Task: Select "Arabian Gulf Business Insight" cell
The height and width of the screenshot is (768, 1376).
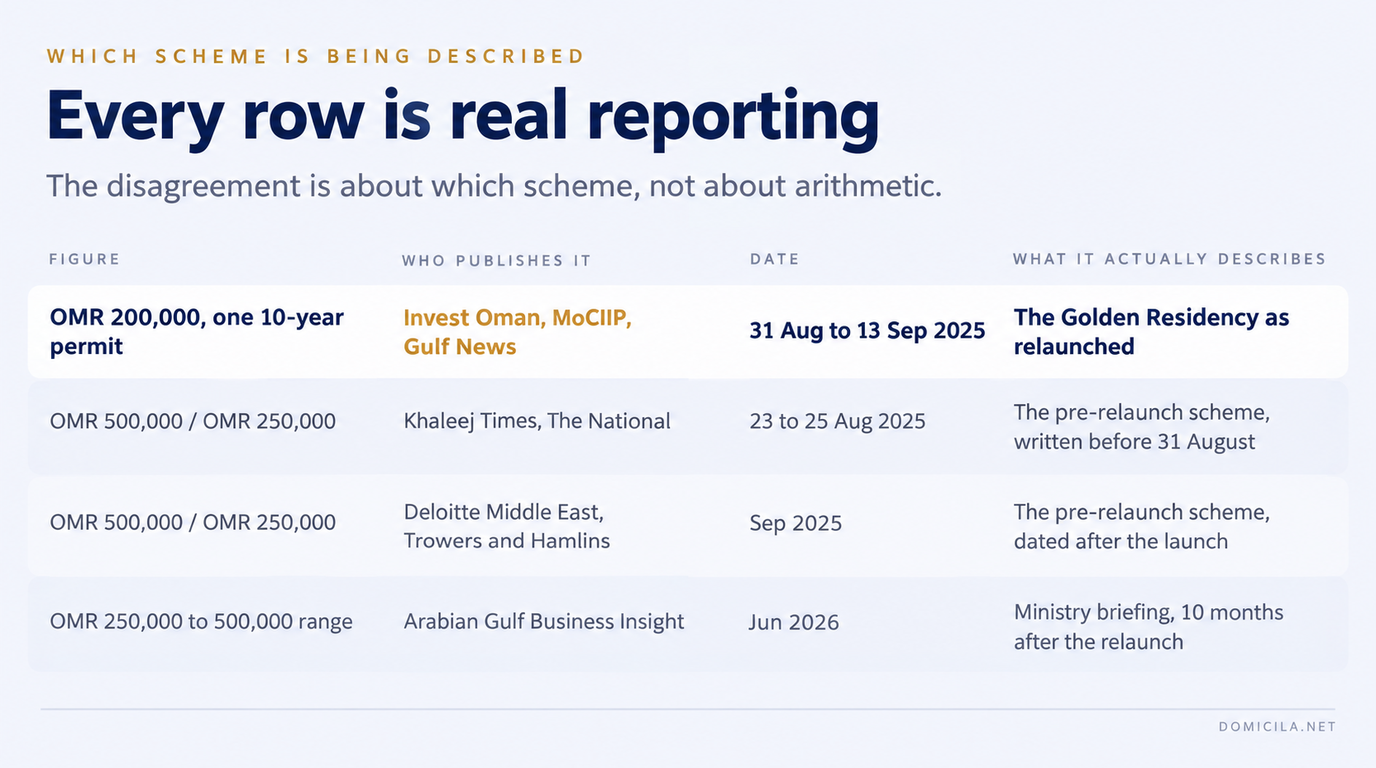Action: tap(544, 621)
